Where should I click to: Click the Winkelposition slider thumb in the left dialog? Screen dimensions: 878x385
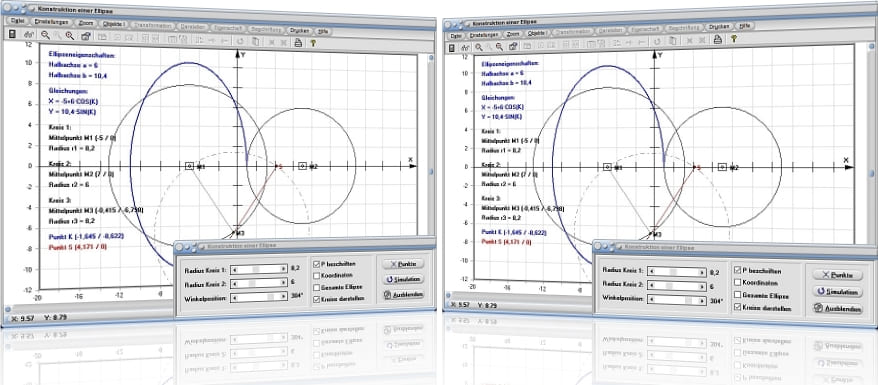pos(270,297)
